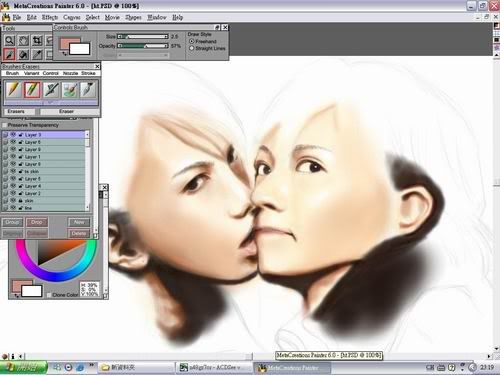
Task: Click the layer icon beside Layer 1
Action: coord(5,157)
